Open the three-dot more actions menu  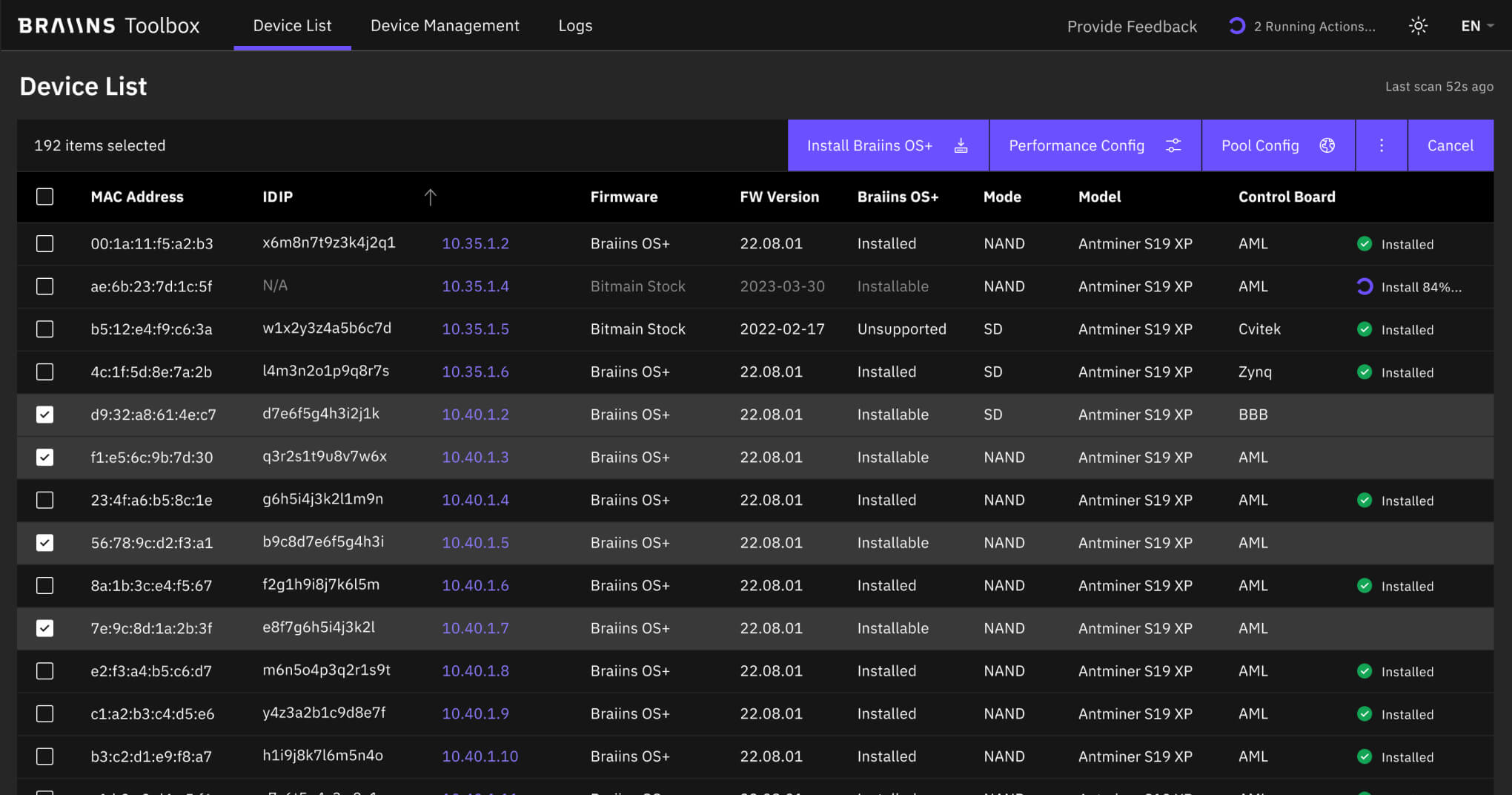coord(1381,146)
